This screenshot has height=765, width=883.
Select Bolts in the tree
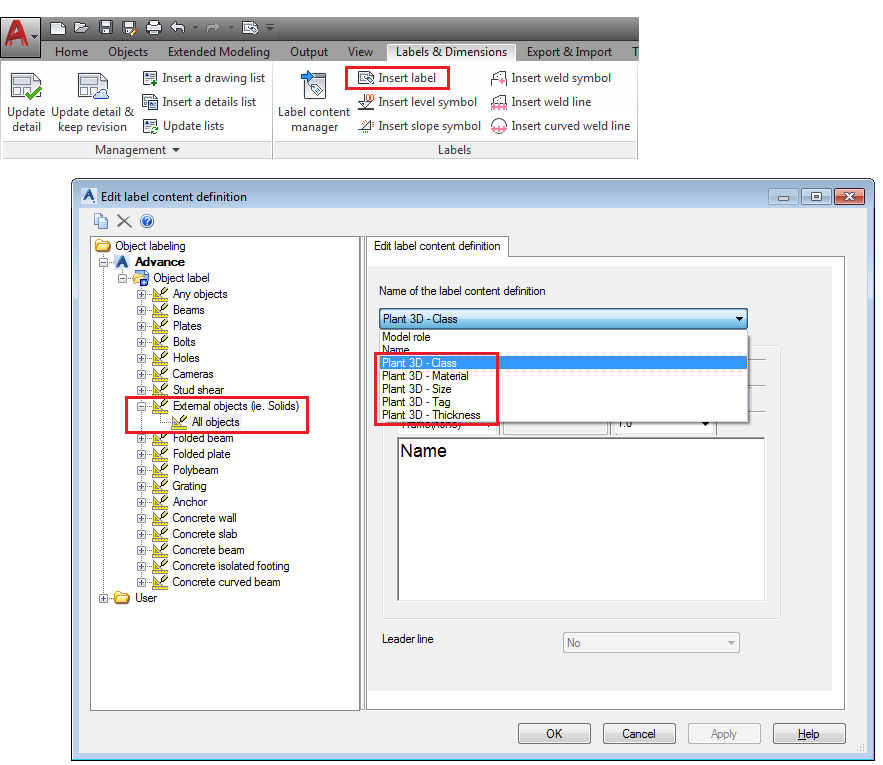click(184, 342)
